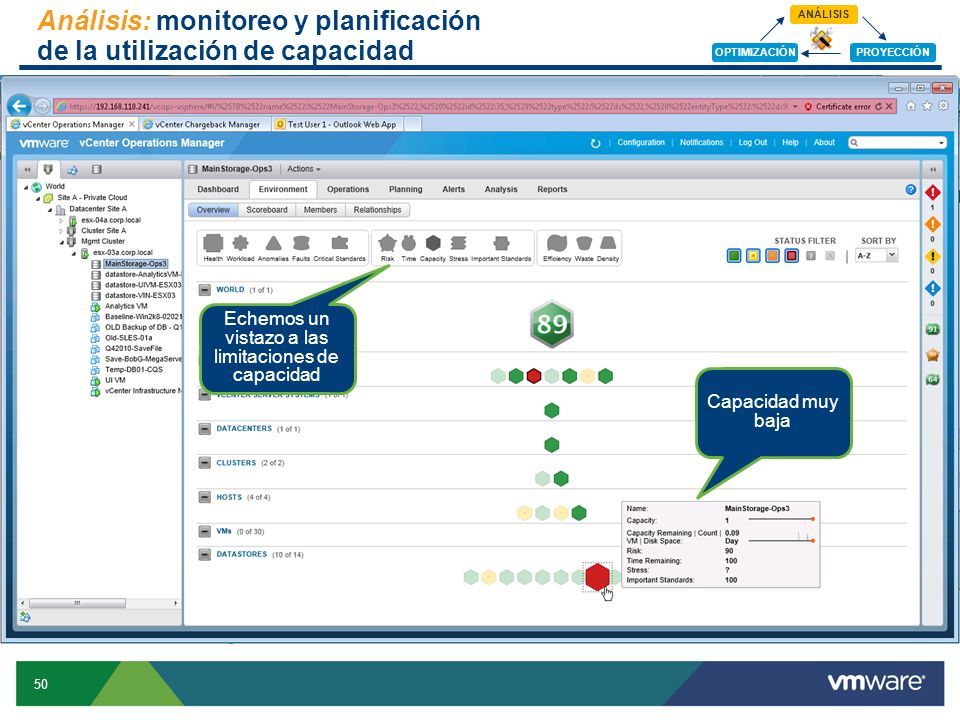
Task: Open the Planning tab
Action: [405, 189]
